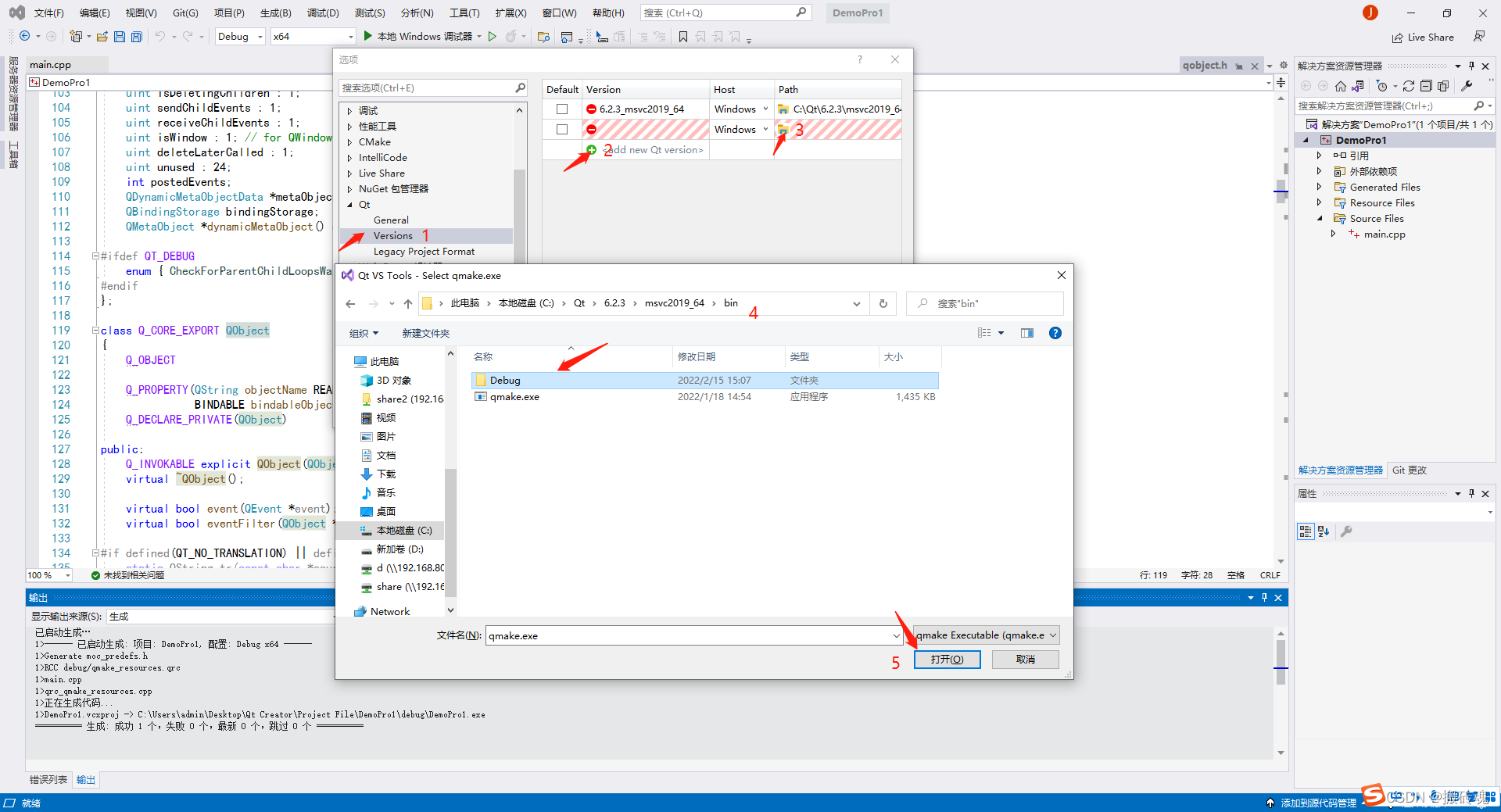Image resolution: width=1501 pixels, height=812 pixels.
Task: Click the Save All toolbar icon
Action: (x=137, y=37)
